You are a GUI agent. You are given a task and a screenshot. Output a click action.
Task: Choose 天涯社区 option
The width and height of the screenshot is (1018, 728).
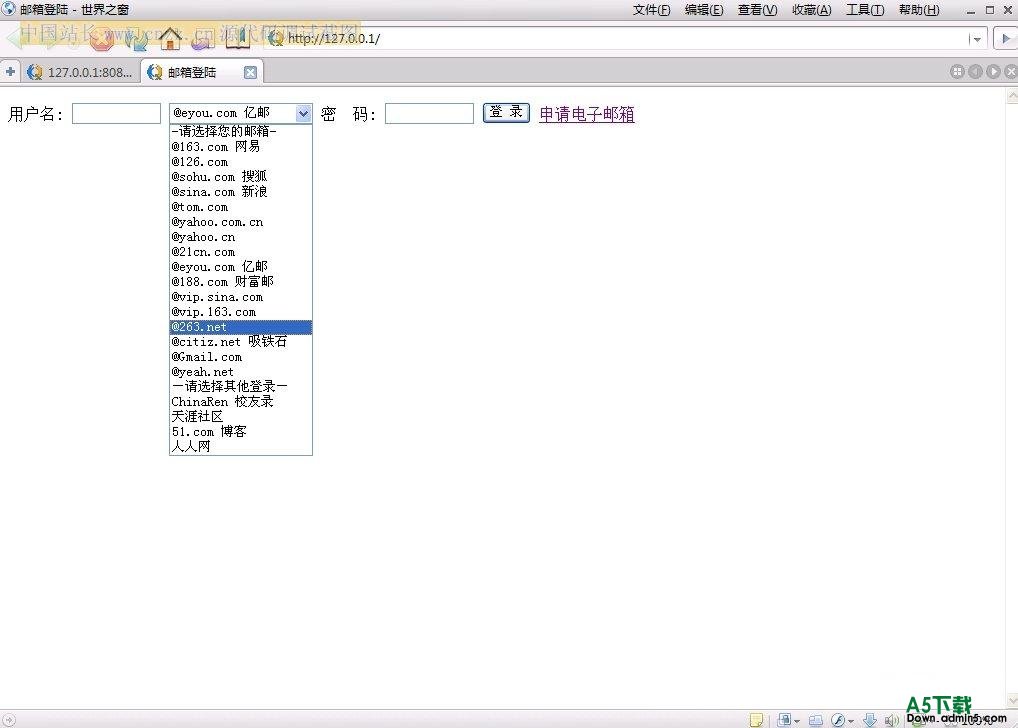click(241, 416)
